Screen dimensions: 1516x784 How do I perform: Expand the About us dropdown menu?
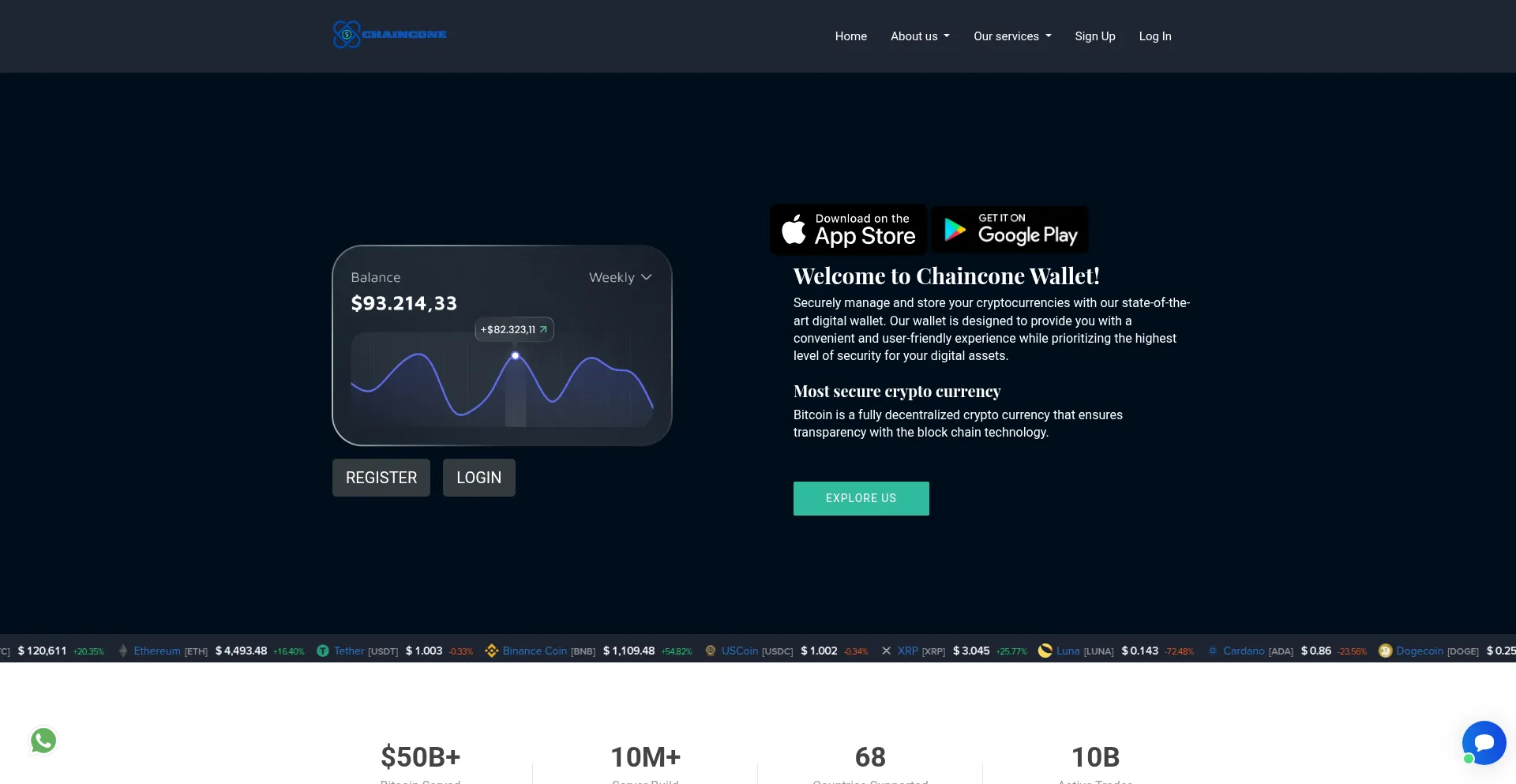920,36
